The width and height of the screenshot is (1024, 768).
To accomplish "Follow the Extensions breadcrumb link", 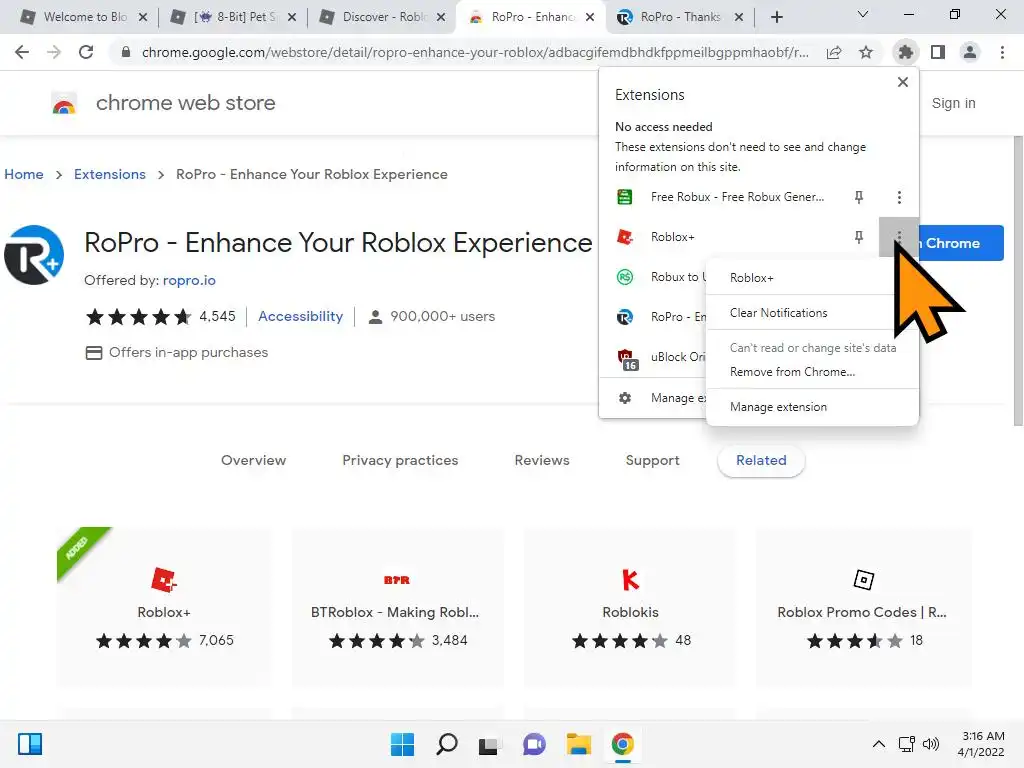I will 110,174.
